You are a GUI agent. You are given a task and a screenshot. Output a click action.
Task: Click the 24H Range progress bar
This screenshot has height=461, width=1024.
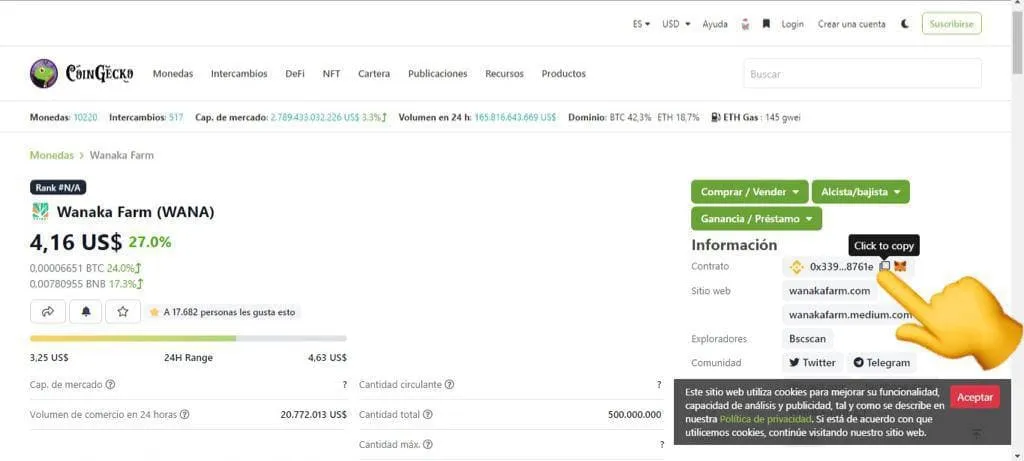(x=188, y=338)
